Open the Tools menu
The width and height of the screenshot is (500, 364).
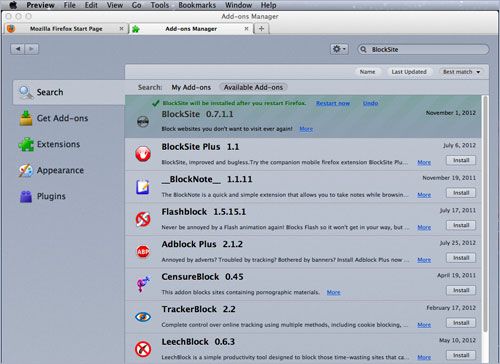pyautogui.click(x=160, y=5)
